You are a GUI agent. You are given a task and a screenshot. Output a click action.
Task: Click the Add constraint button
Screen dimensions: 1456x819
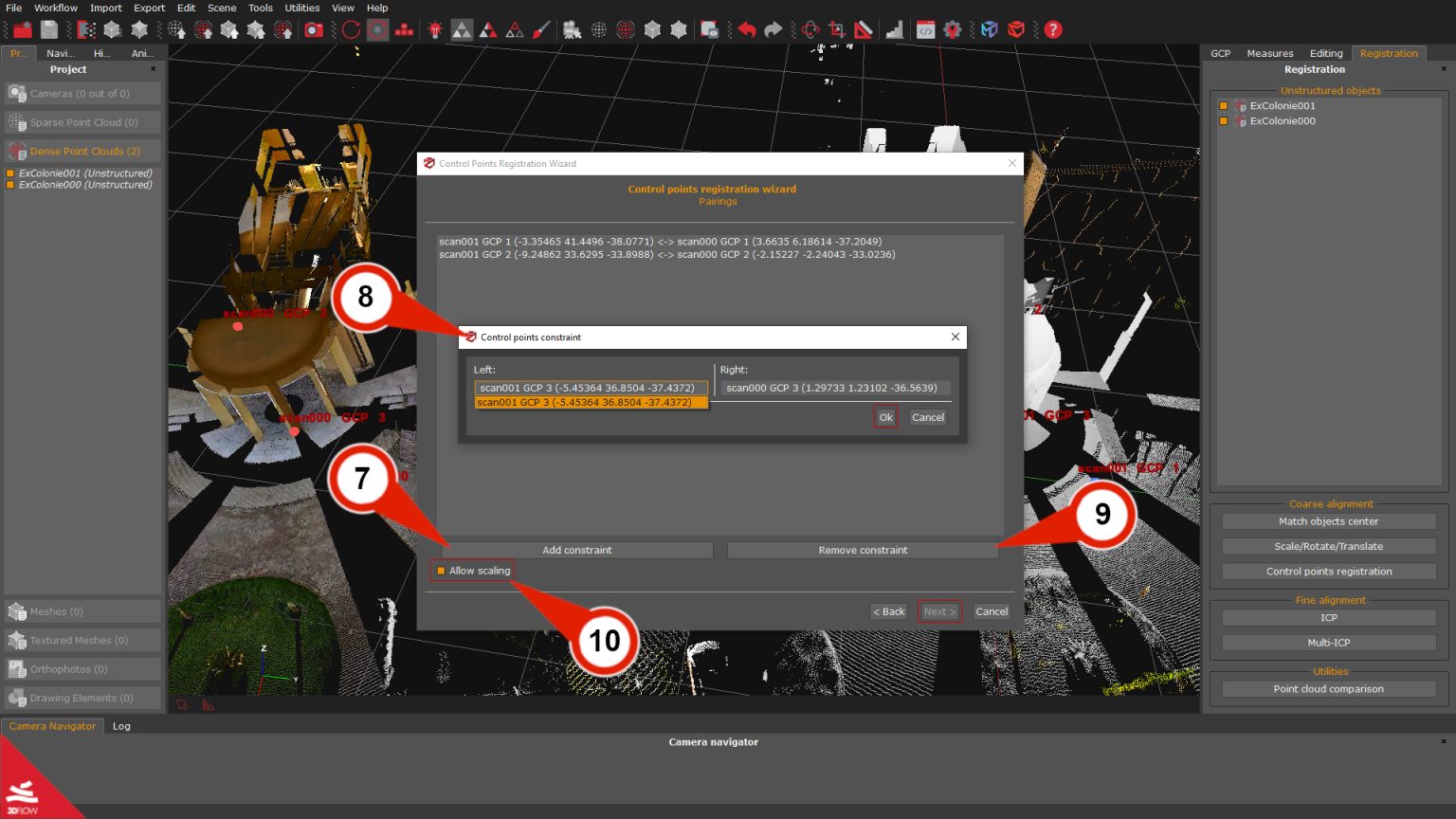point(577,550)
